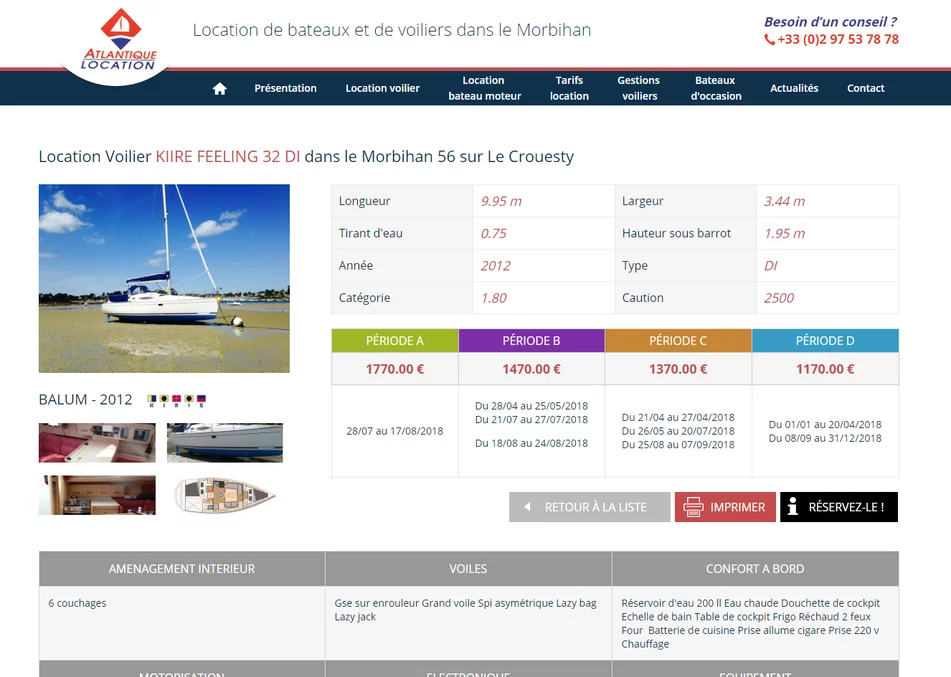Screen dimensions: 951x677
Task: Go to Location bateau moteur page
Action: tap(485, 89)
